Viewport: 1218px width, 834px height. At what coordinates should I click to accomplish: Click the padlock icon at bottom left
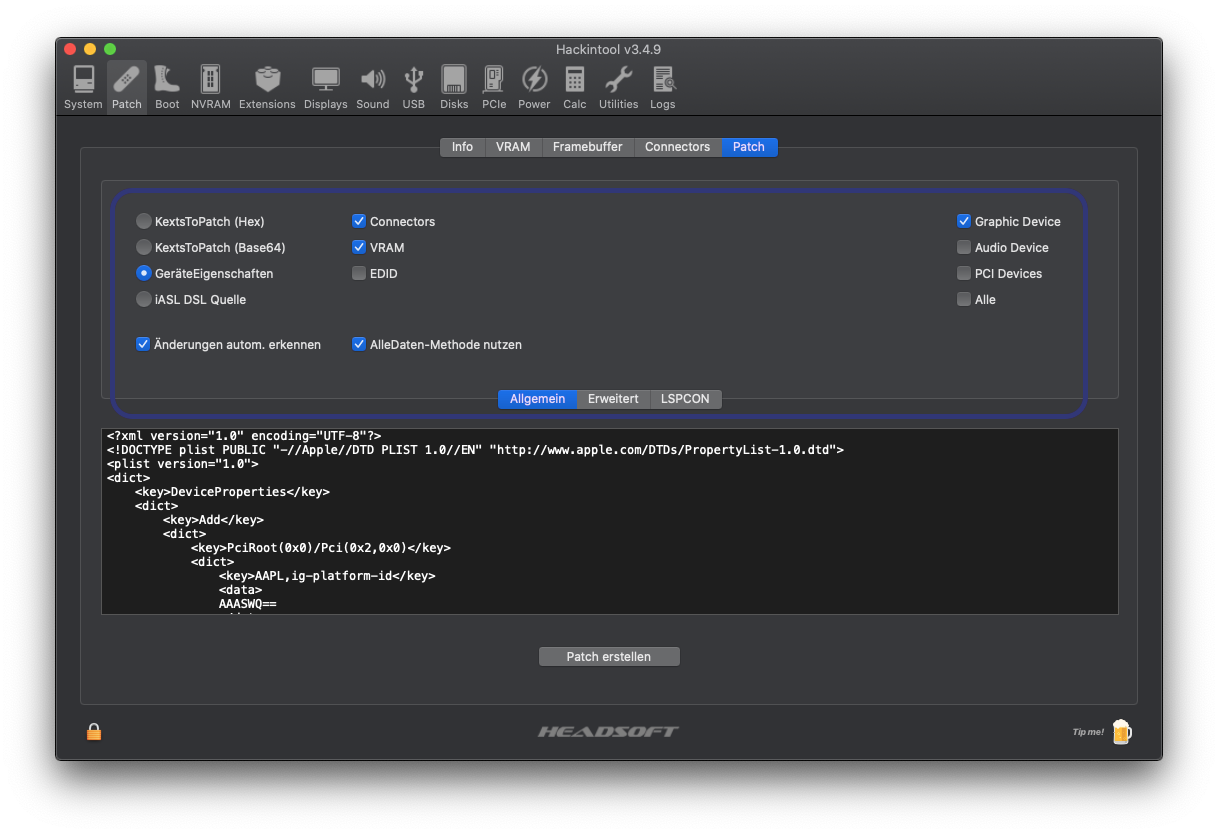[x=94, y=731]
